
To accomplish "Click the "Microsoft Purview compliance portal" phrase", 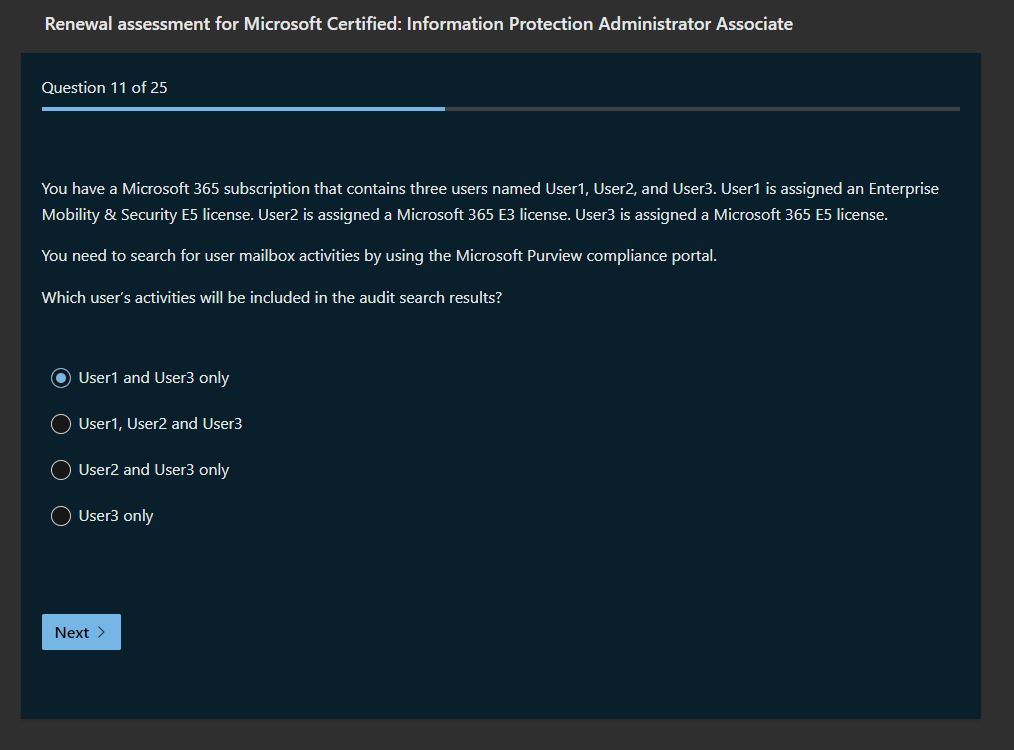I will [x=584, y=255].
